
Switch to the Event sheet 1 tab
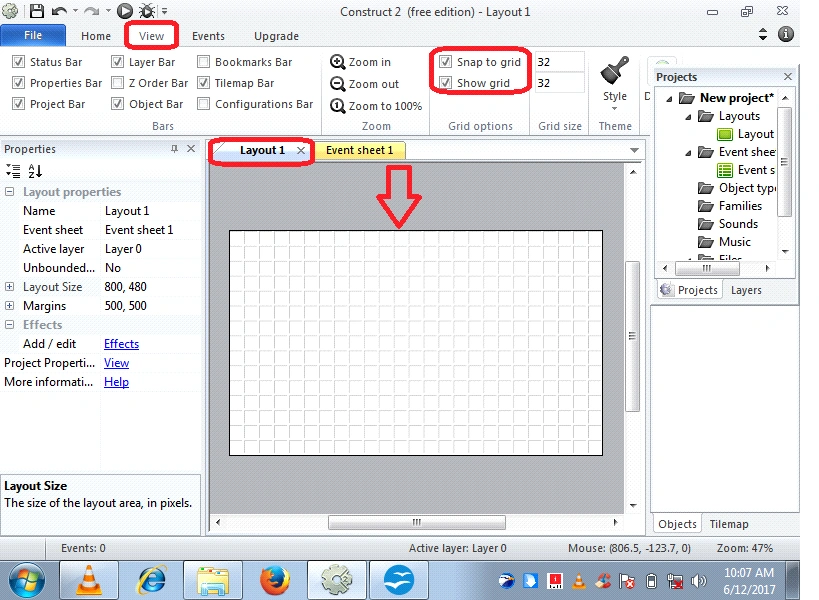click(x=359, y=150)
